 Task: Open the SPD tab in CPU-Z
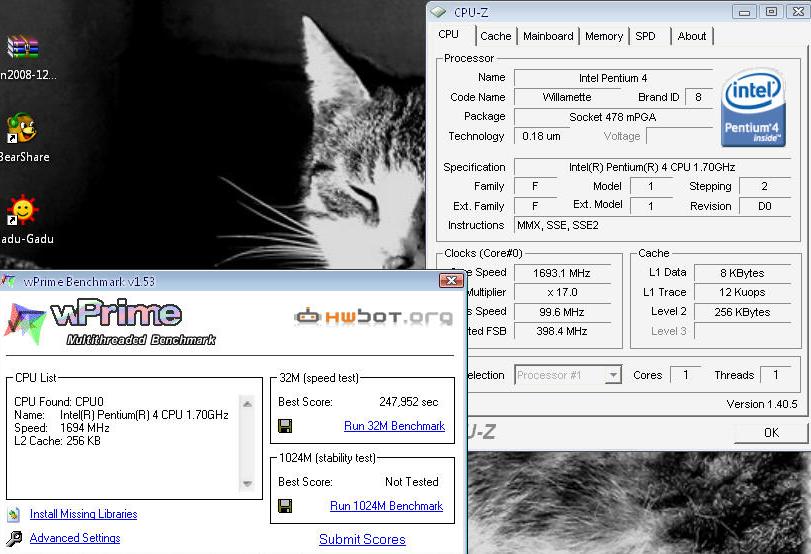click(645, 36)
